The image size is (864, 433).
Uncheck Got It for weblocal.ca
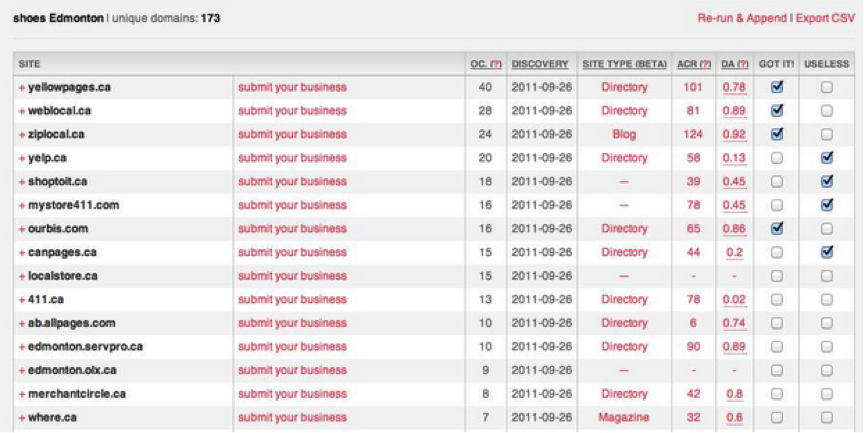[x=777, y=111]
